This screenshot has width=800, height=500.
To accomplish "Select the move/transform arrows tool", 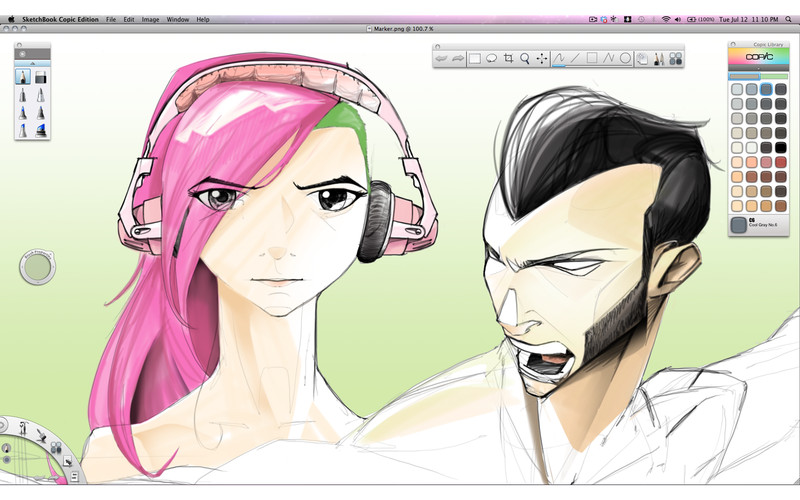I will 542,59.
